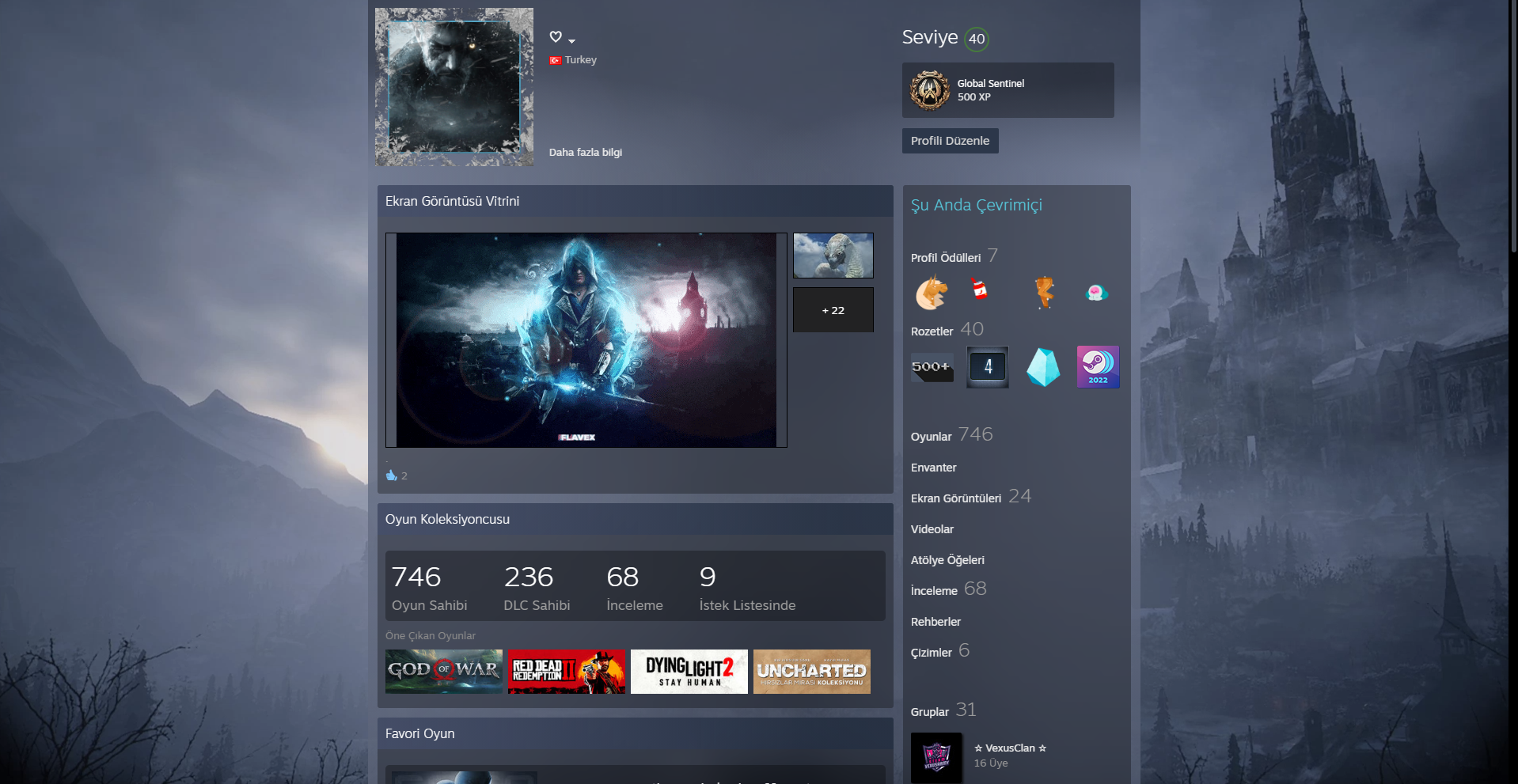The image size is (1518, 784).
Task: Select the Dying Light 2 game banner
Action: tap(689, 672)
